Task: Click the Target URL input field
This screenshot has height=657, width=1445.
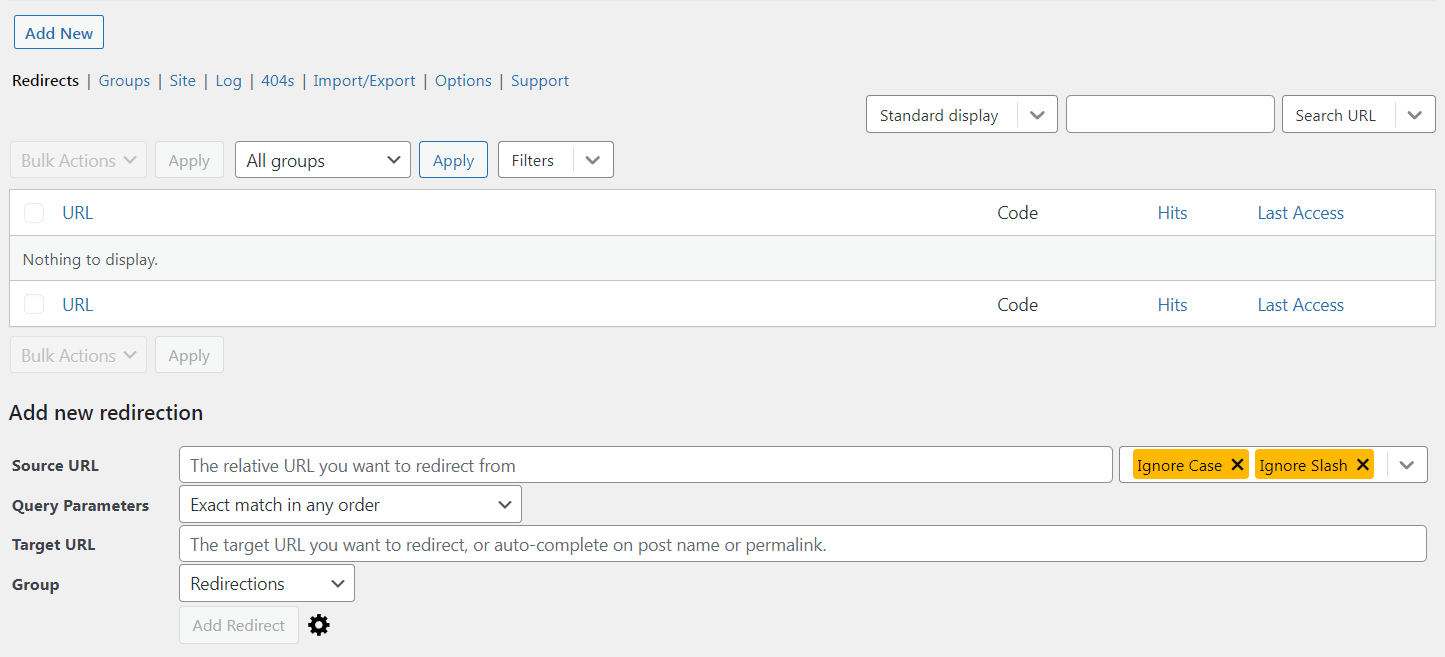Action: 700,543
